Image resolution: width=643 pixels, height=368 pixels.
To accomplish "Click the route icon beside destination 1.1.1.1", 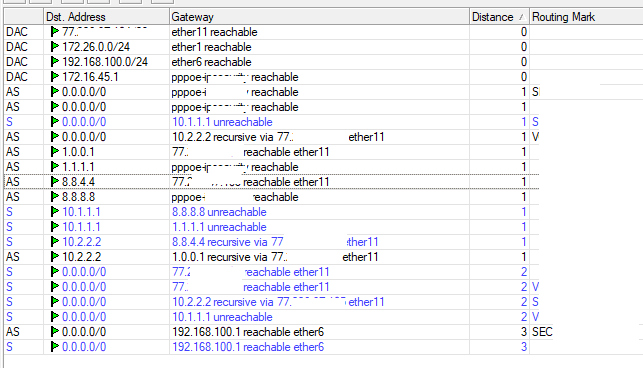I will (55, 167).
